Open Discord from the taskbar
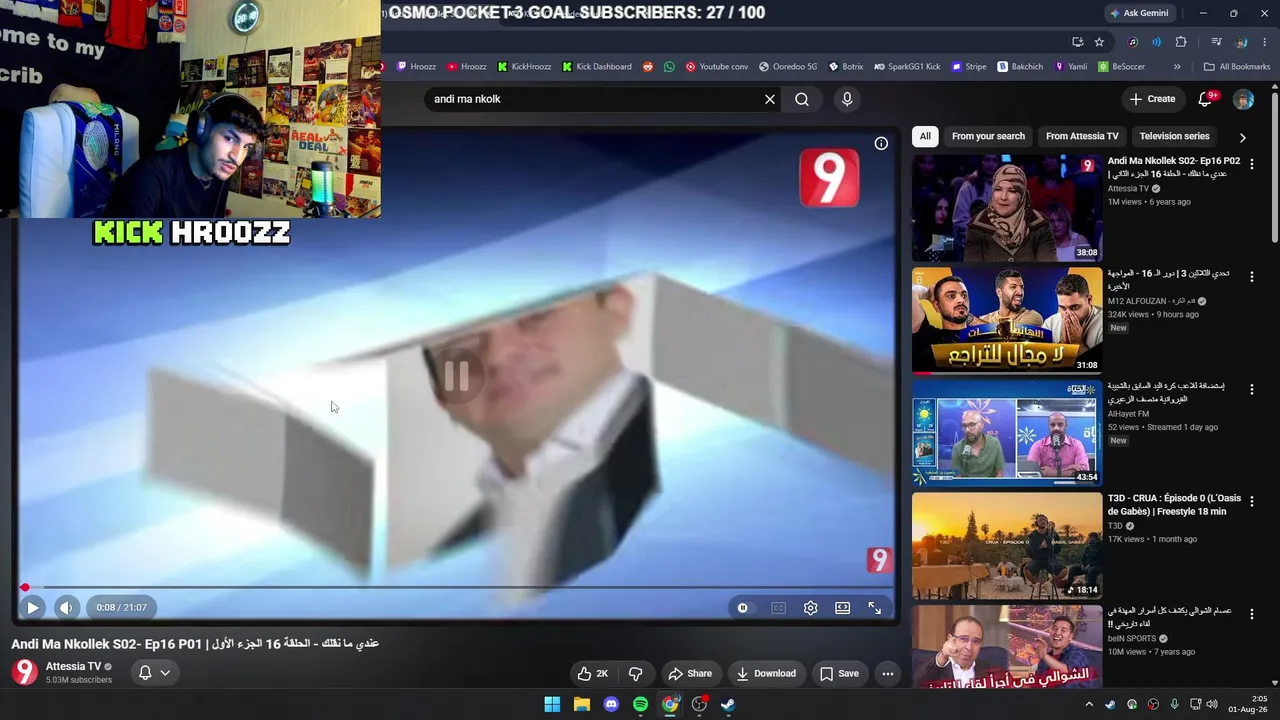 pyautogui.click(x=611, y=704)
